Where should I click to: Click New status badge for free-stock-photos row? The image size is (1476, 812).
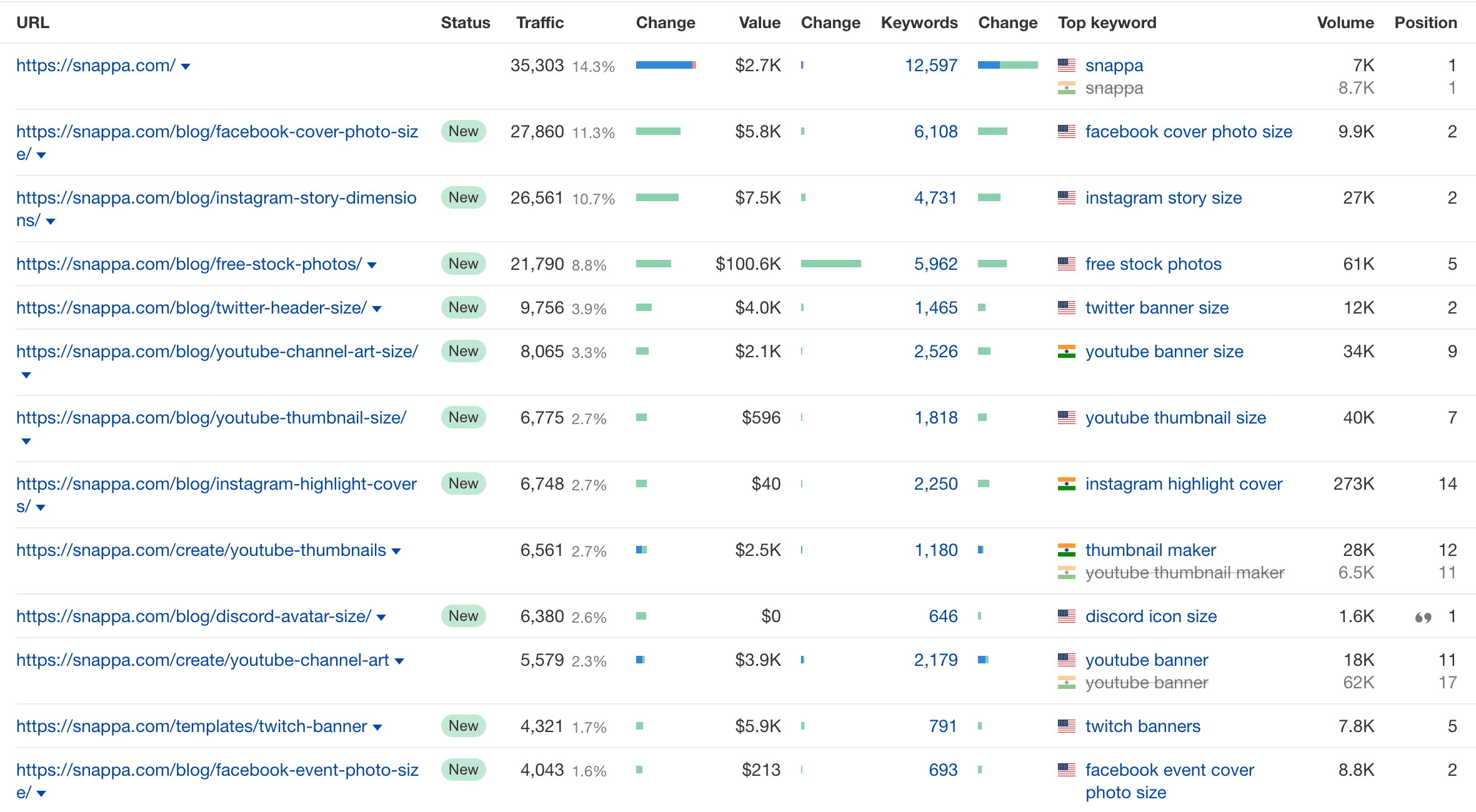463,264
